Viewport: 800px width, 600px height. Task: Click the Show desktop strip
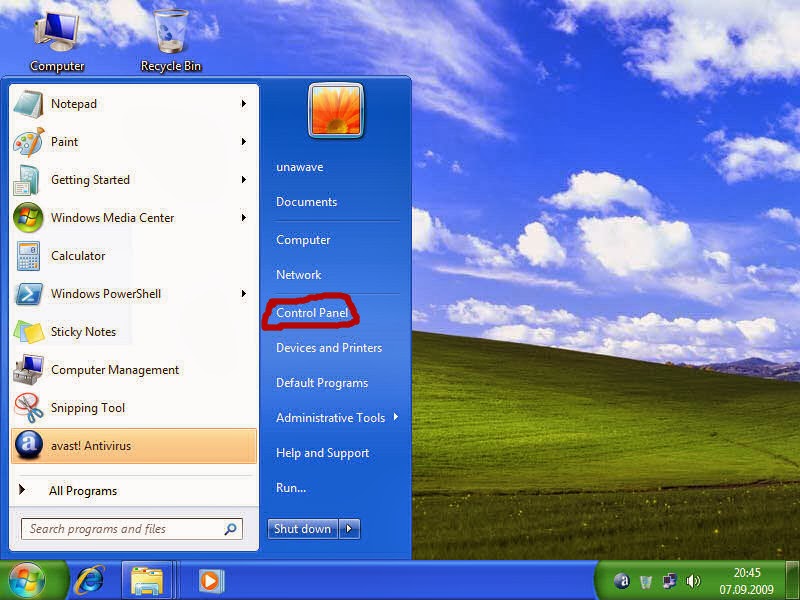tap(792, 580)
